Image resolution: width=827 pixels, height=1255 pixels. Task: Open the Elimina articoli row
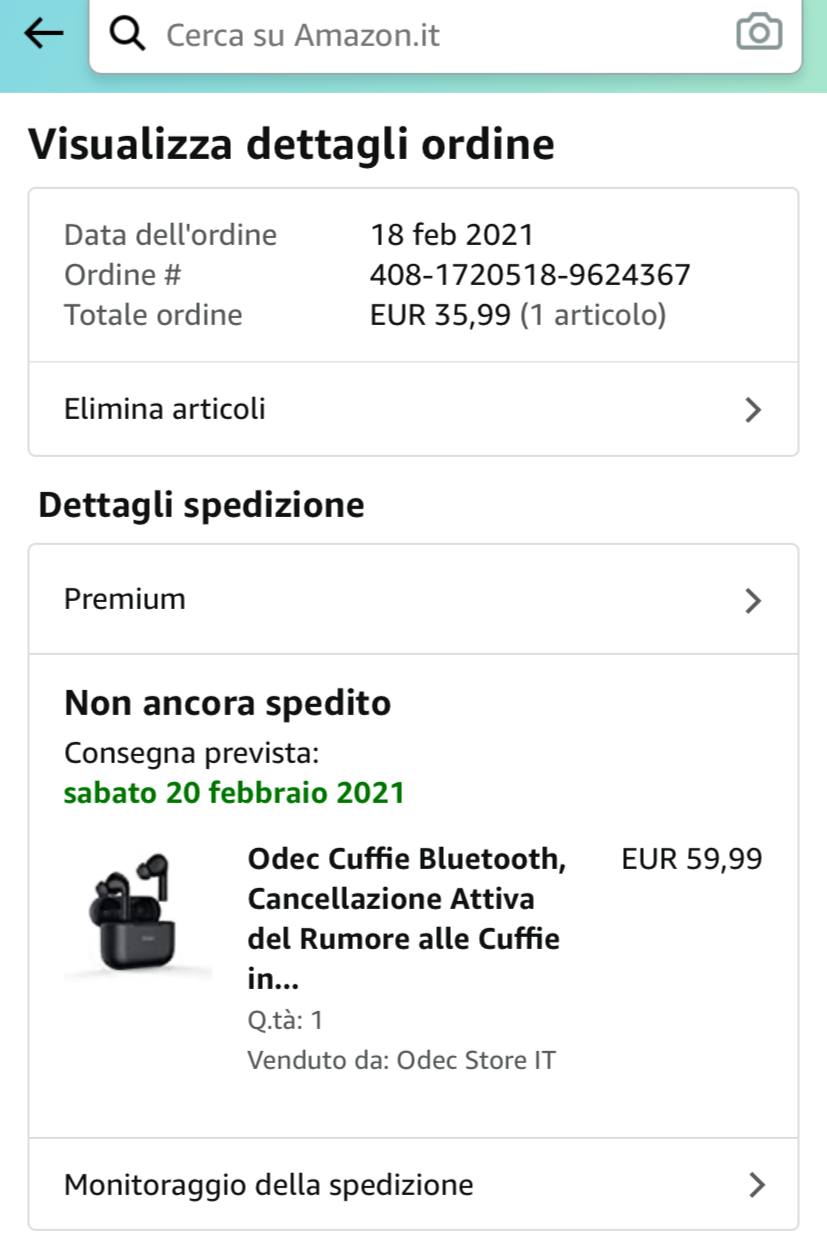pyautogui.click(x=413, y=409)
